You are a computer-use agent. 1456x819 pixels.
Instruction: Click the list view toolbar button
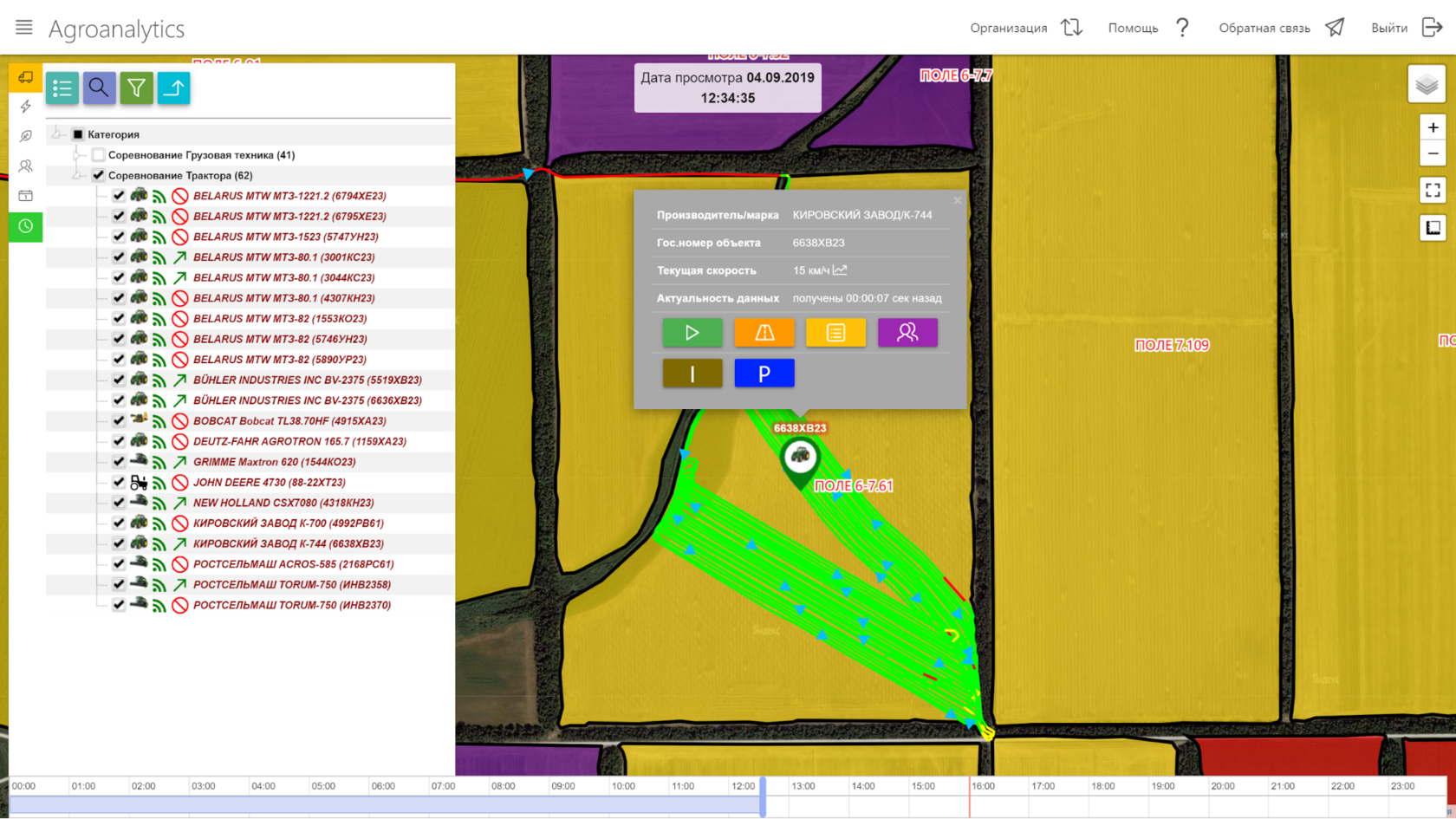pyautogui.click(x=62, y=88)
